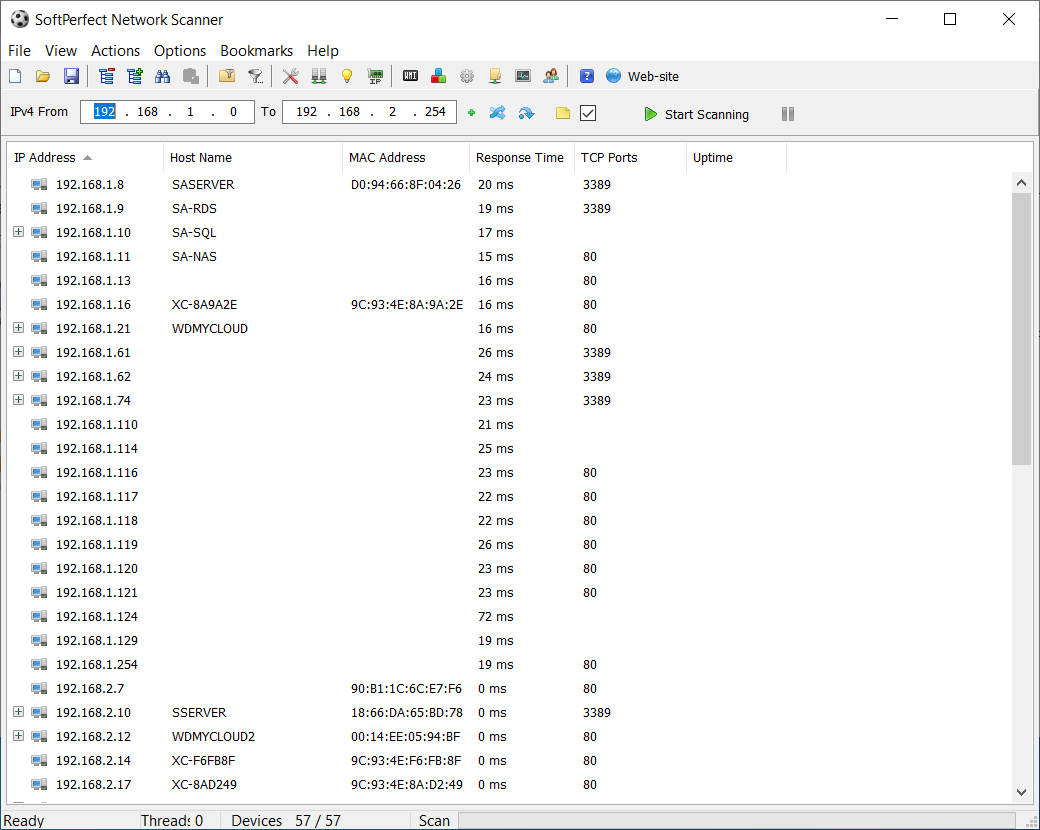The image size is (1040, 830).
Task: Open the Web-site link
Action: point(652,76)
